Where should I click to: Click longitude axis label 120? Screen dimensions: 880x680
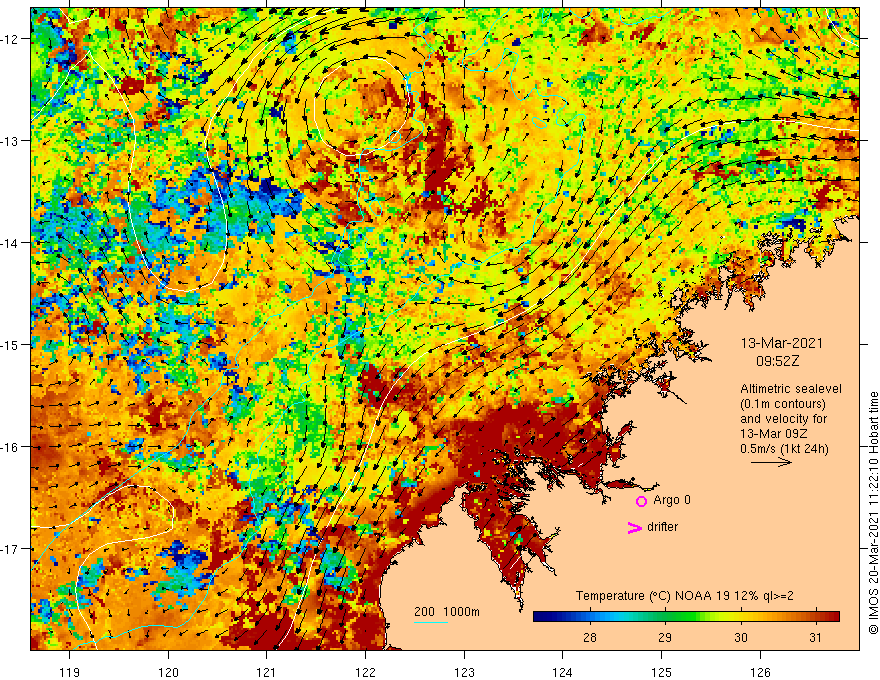coord(168,672)
